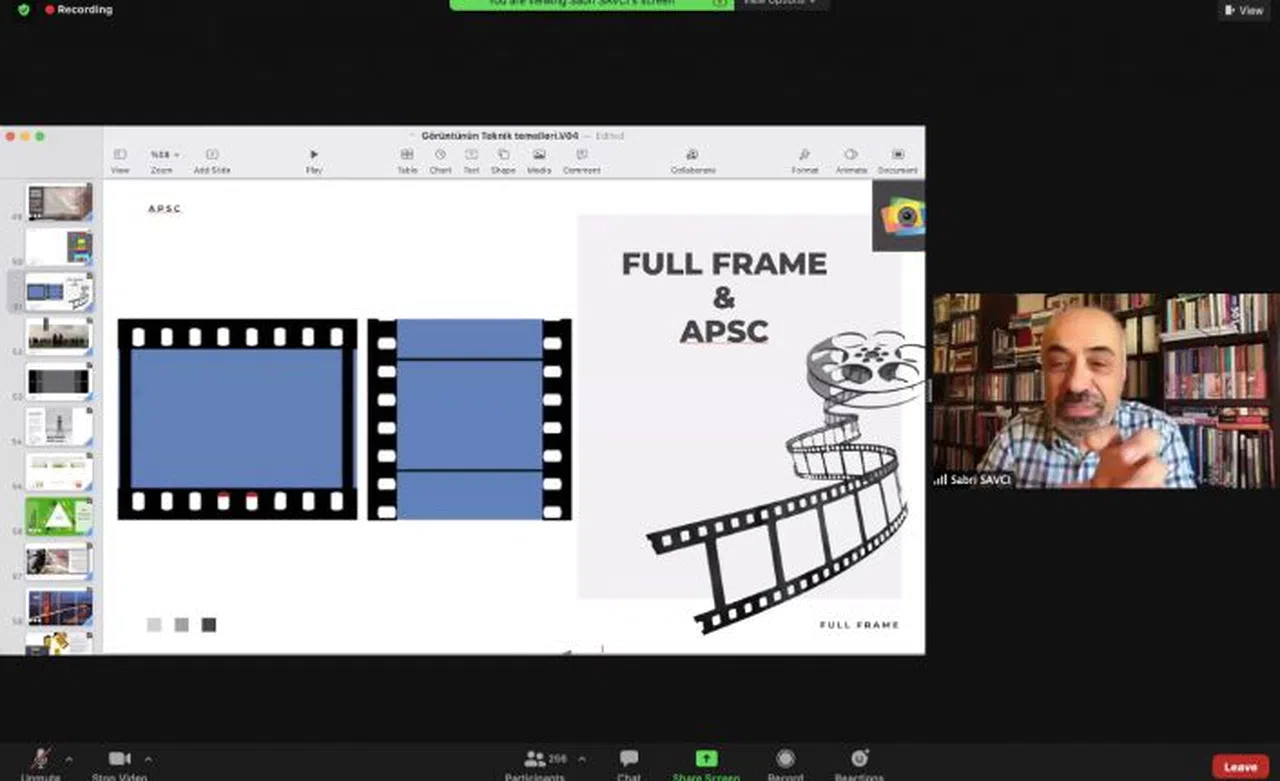Open the Animate inspector panel
Image resolution: width=1280 pixels, height=781 pixels.
coord(851,156)
